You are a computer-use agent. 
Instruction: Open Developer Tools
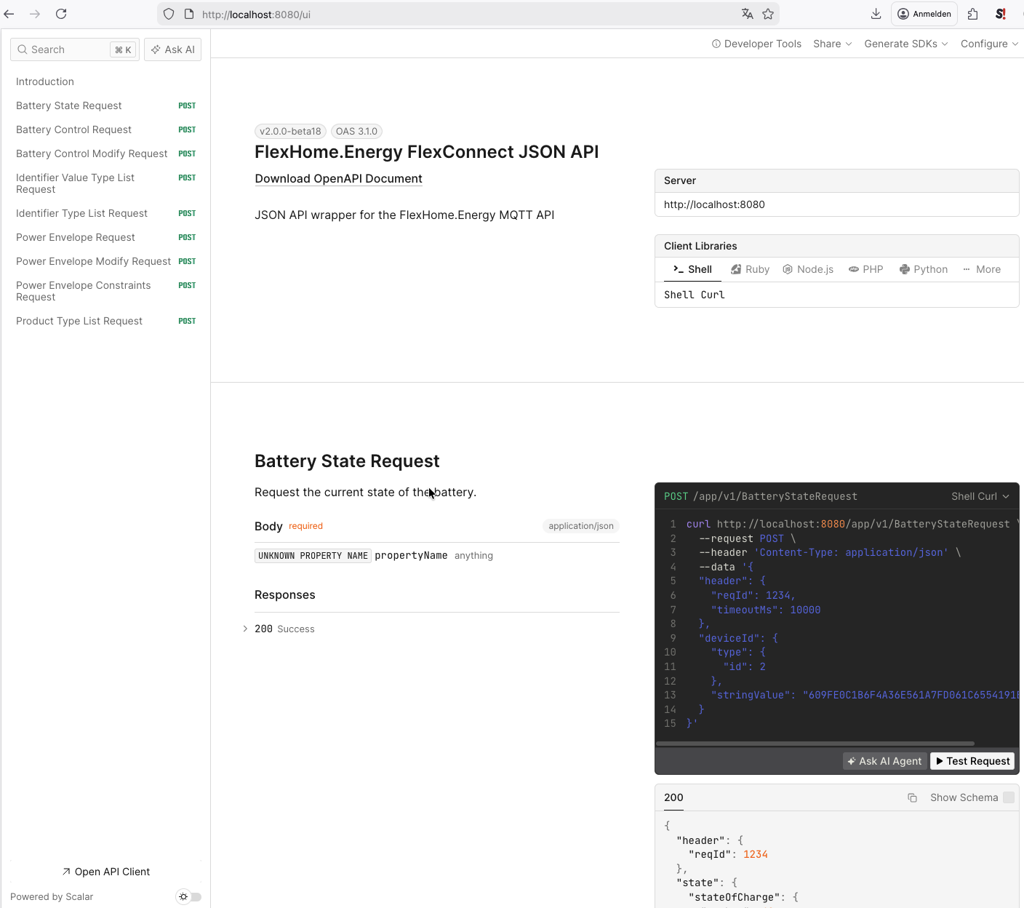(x=756, y=44)
